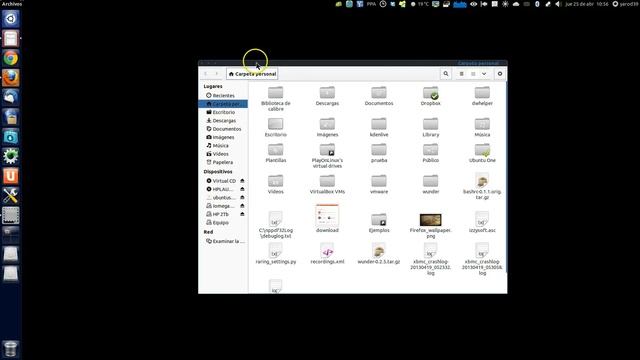
Task: Click the Carpeta personal path button
Action: [x=252, y=74]
